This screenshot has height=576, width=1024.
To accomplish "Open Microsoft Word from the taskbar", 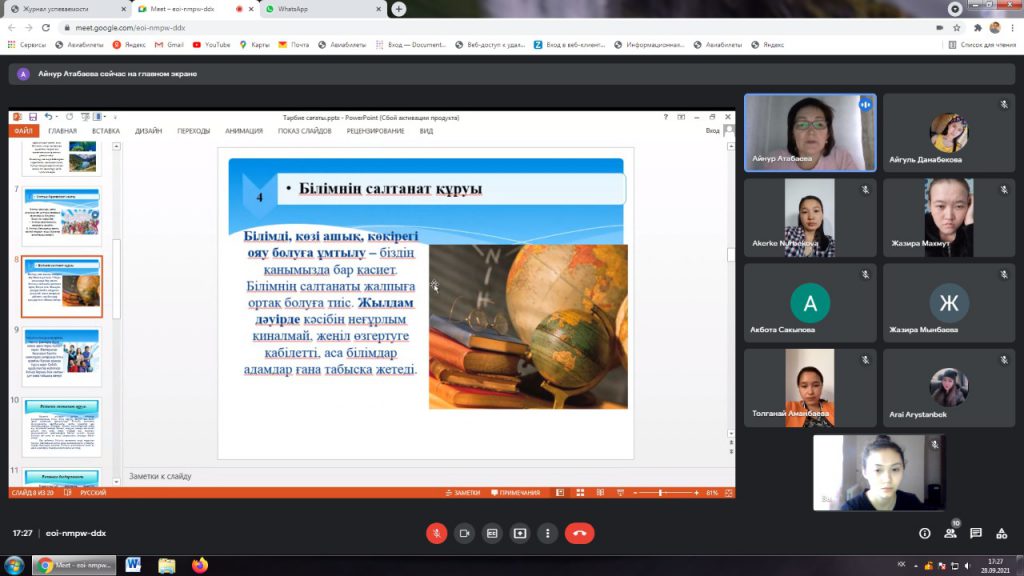I will (x=133, y=565).
